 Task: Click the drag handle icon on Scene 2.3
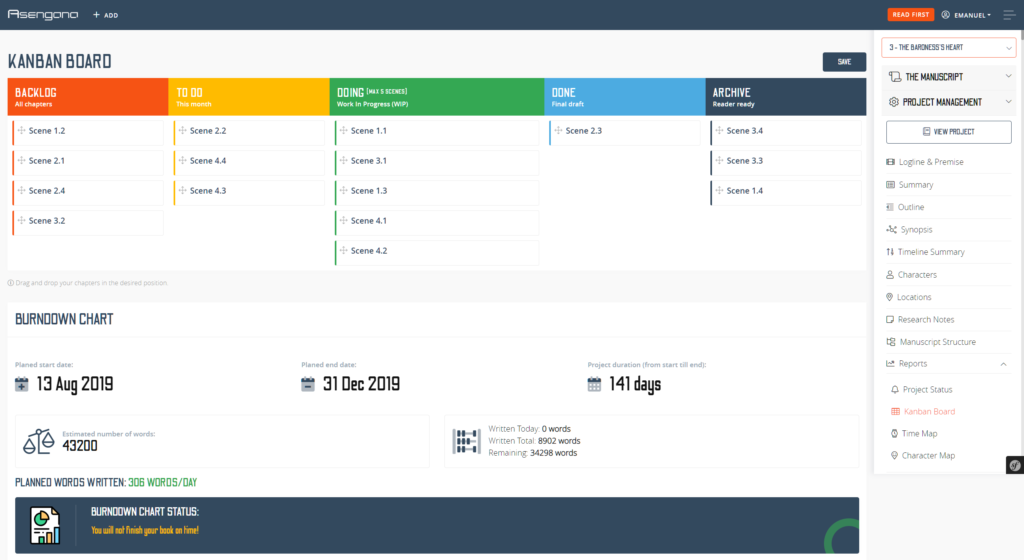[558, 131]
